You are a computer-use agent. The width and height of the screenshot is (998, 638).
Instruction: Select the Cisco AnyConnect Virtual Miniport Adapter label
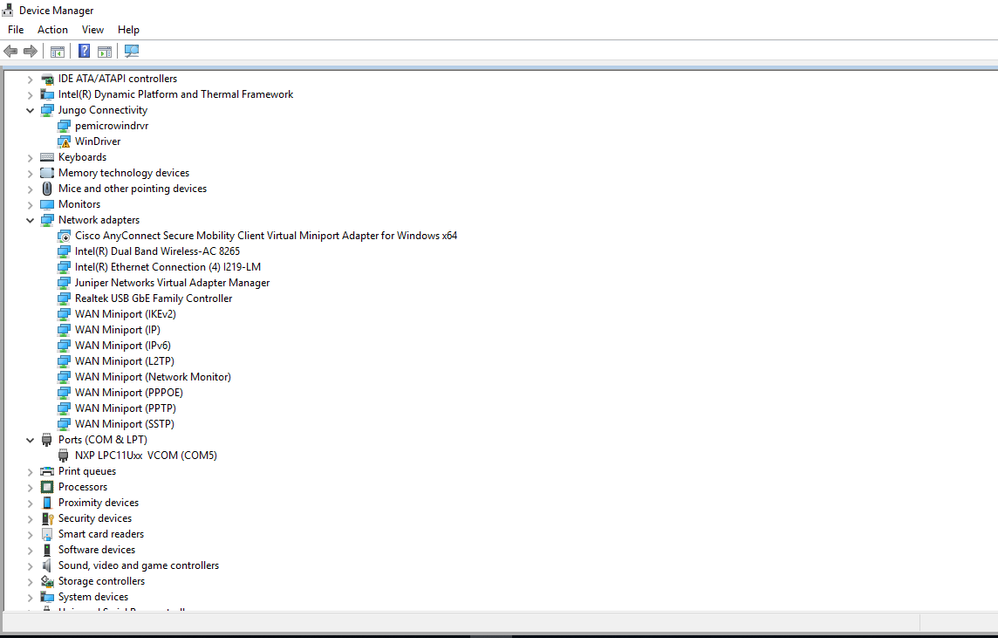(266, 236)
